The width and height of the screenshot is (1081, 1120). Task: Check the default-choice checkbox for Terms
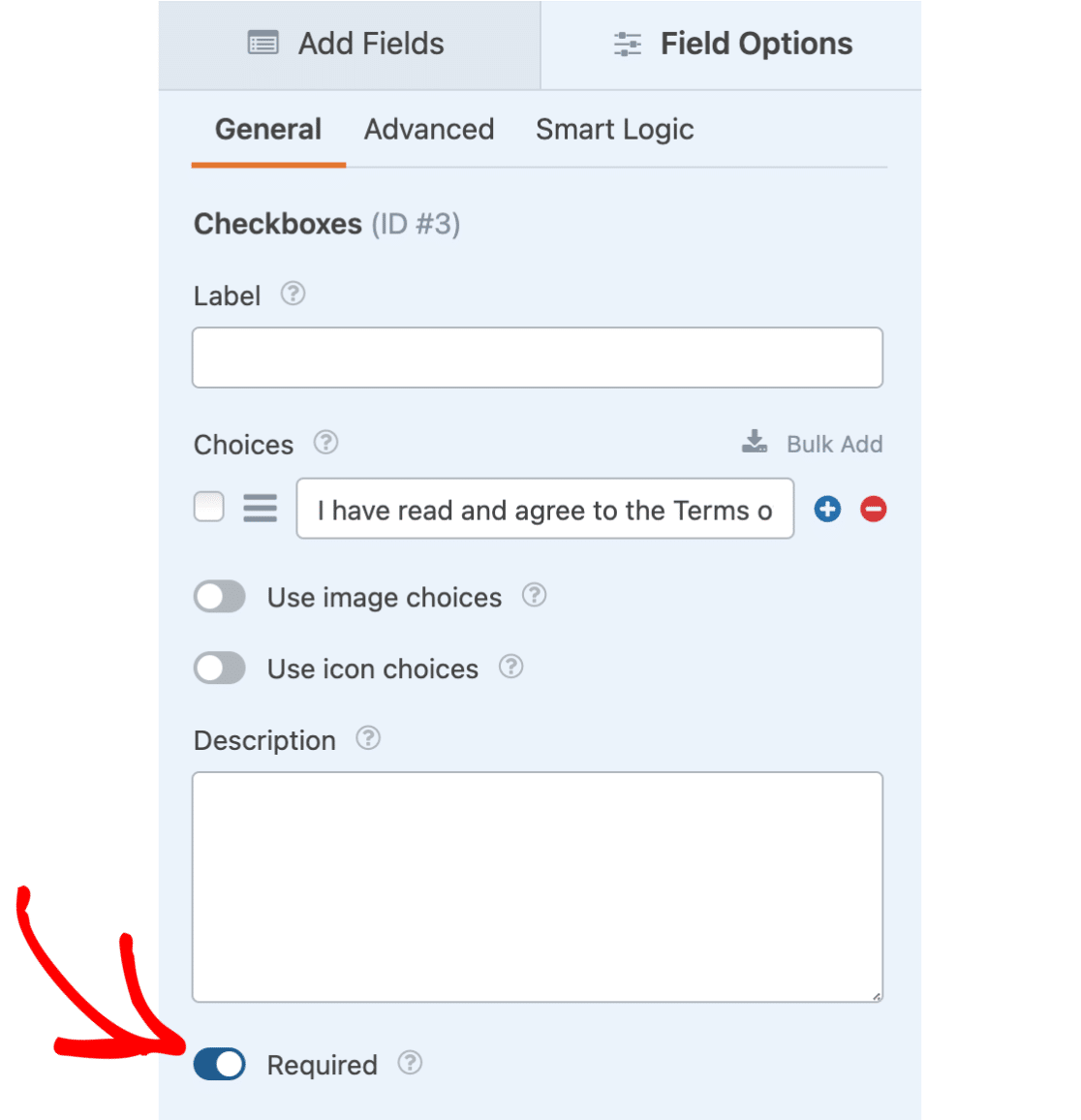(209, 507)
